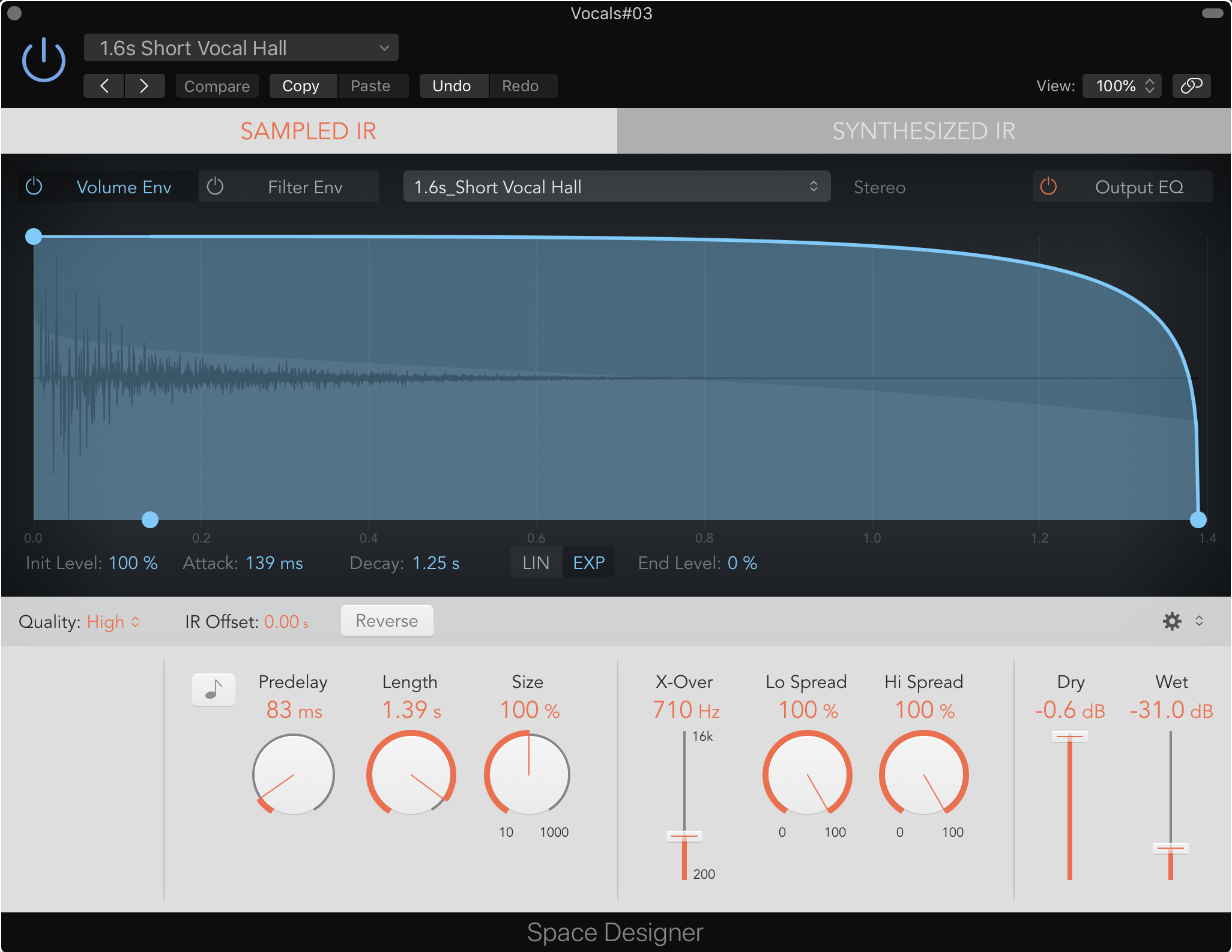The image size is (1232, 952).
Task: Open the Output EQ tab
Action: (x=1139, y=187)
